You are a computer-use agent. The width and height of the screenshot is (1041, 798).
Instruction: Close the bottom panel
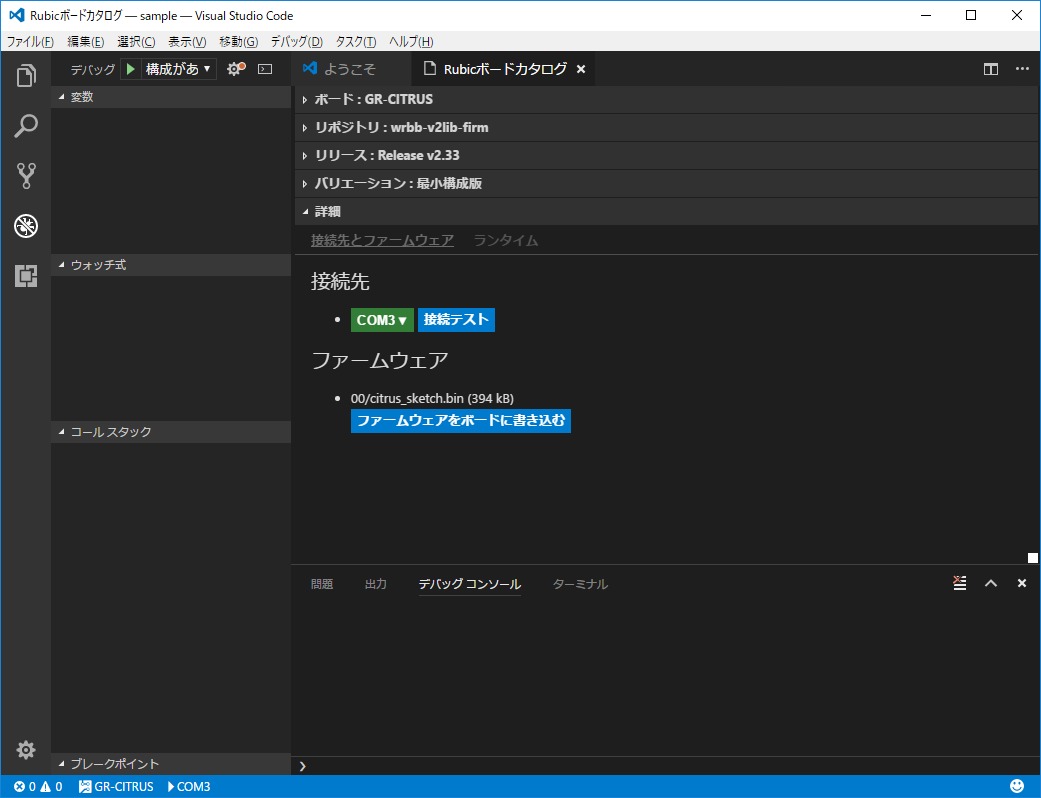click(1022, 583)
